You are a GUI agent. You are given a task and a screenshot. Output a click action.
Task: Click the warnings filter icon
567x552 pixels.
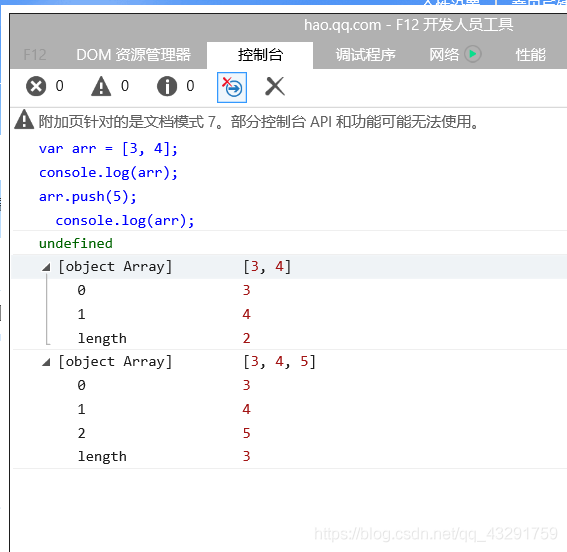pos(101,86)
